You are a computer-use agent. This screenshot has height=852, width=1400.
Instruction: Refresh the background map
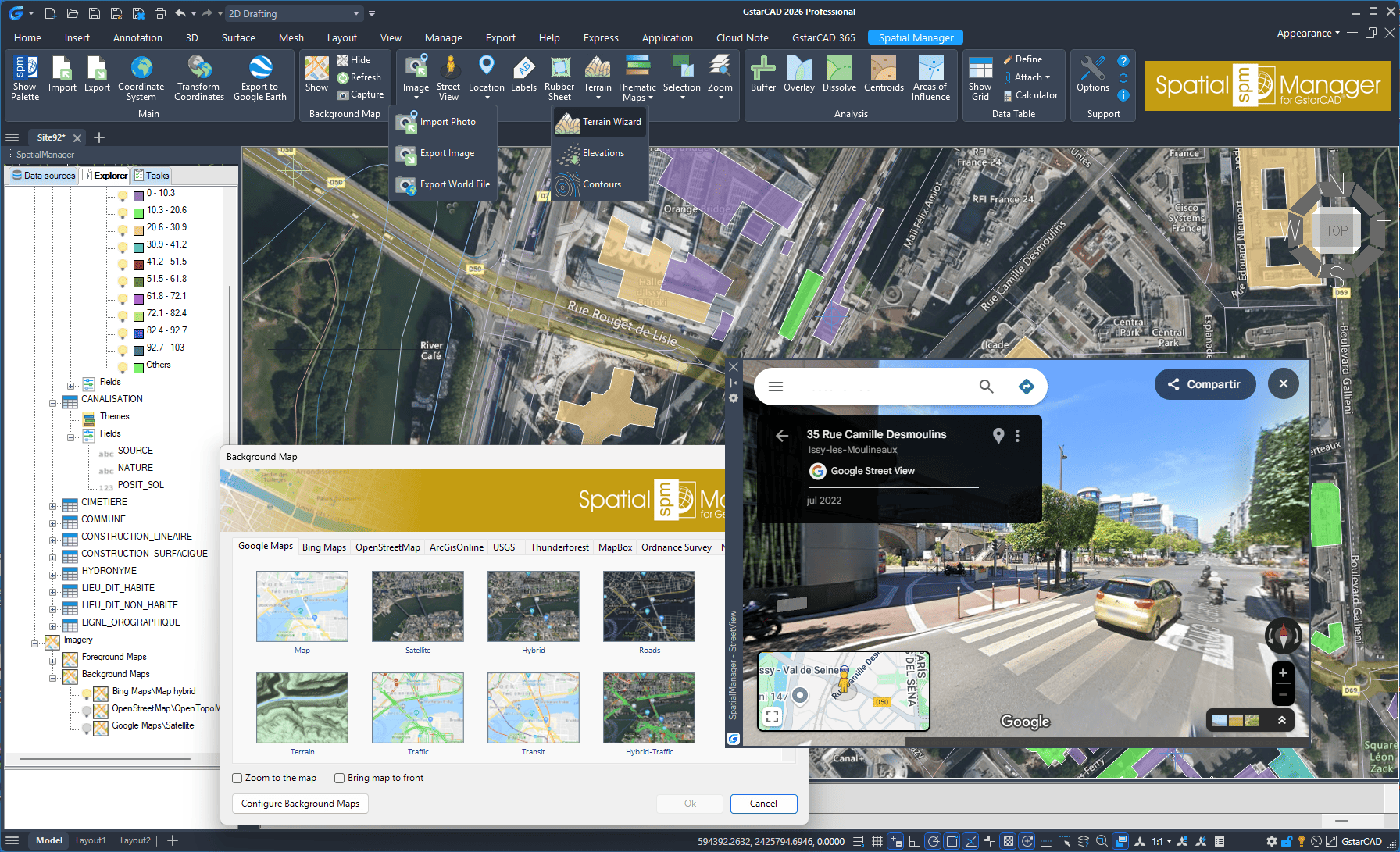pos(359,77)
